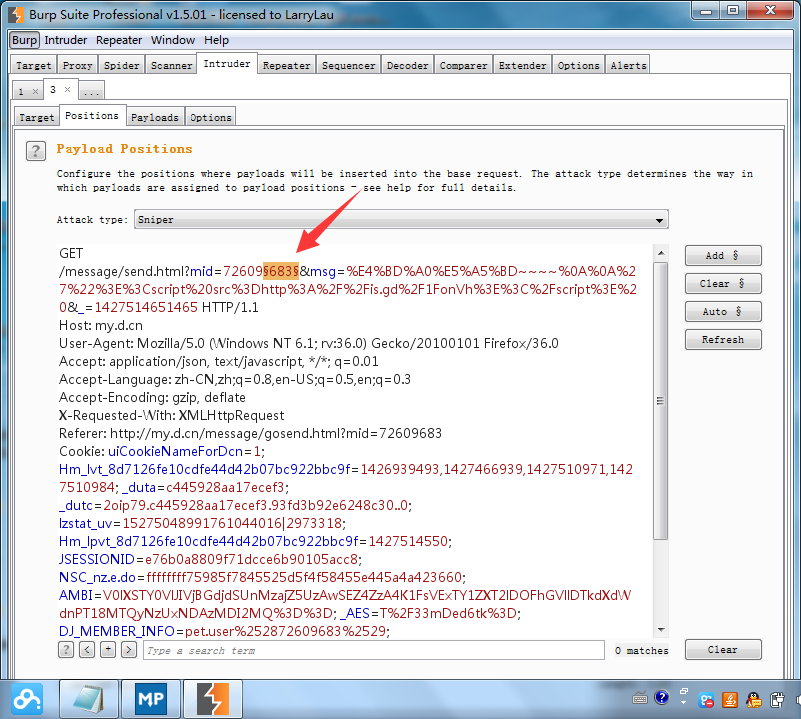Click the highlighted §683§ payload marker
The image size is (801, 719).
pyautogui.click(x=280, y=271)
